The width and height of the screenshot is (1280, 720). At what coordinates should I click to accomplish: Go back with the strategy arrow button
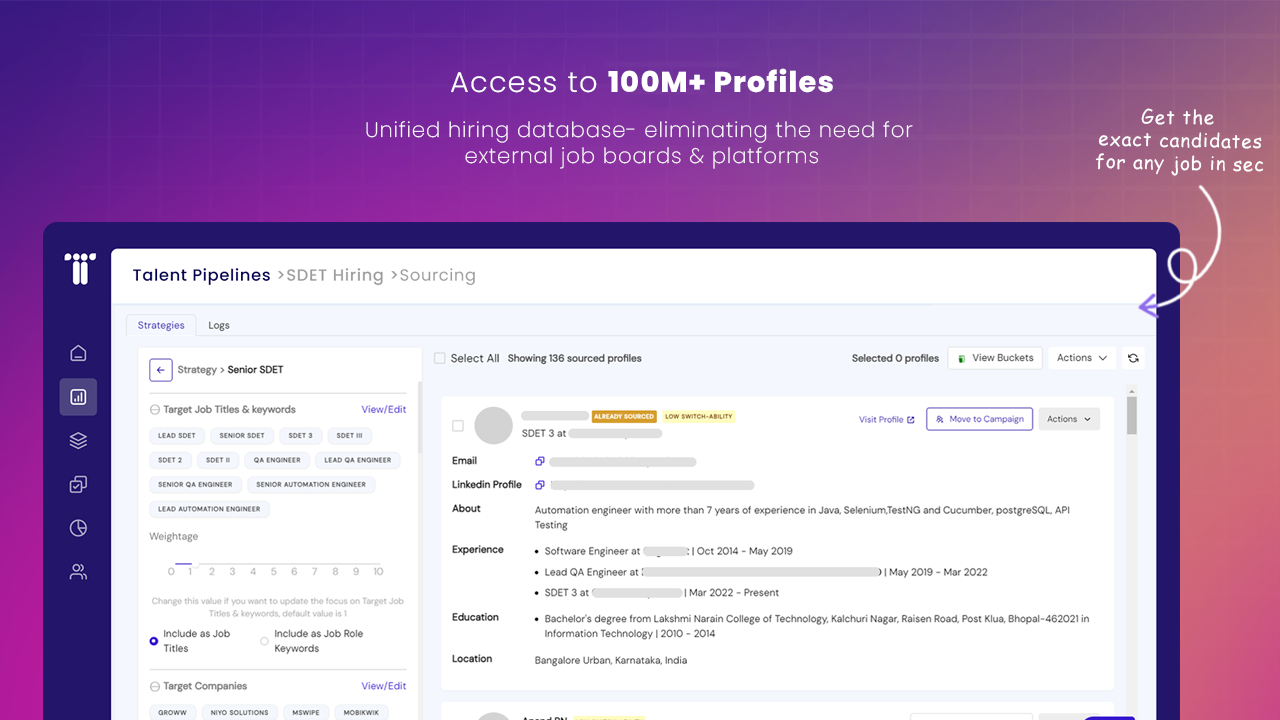pyautogui.click(x=160, y=370)
